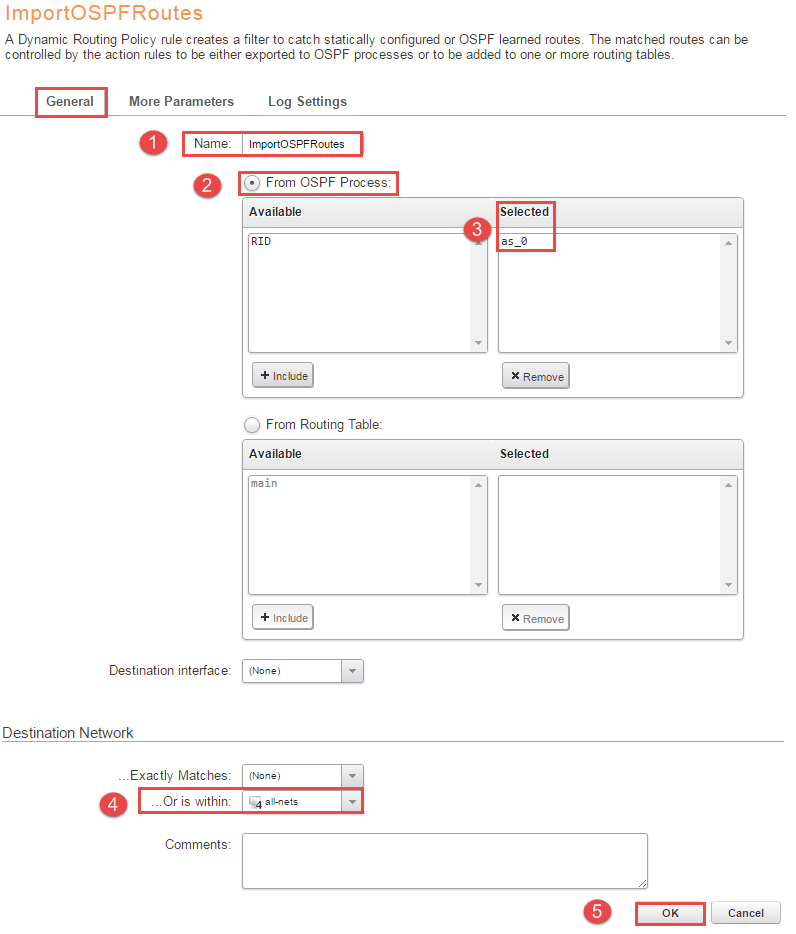Click OK to save the rule
Viewport: 796px width, 934px height.
670,913
